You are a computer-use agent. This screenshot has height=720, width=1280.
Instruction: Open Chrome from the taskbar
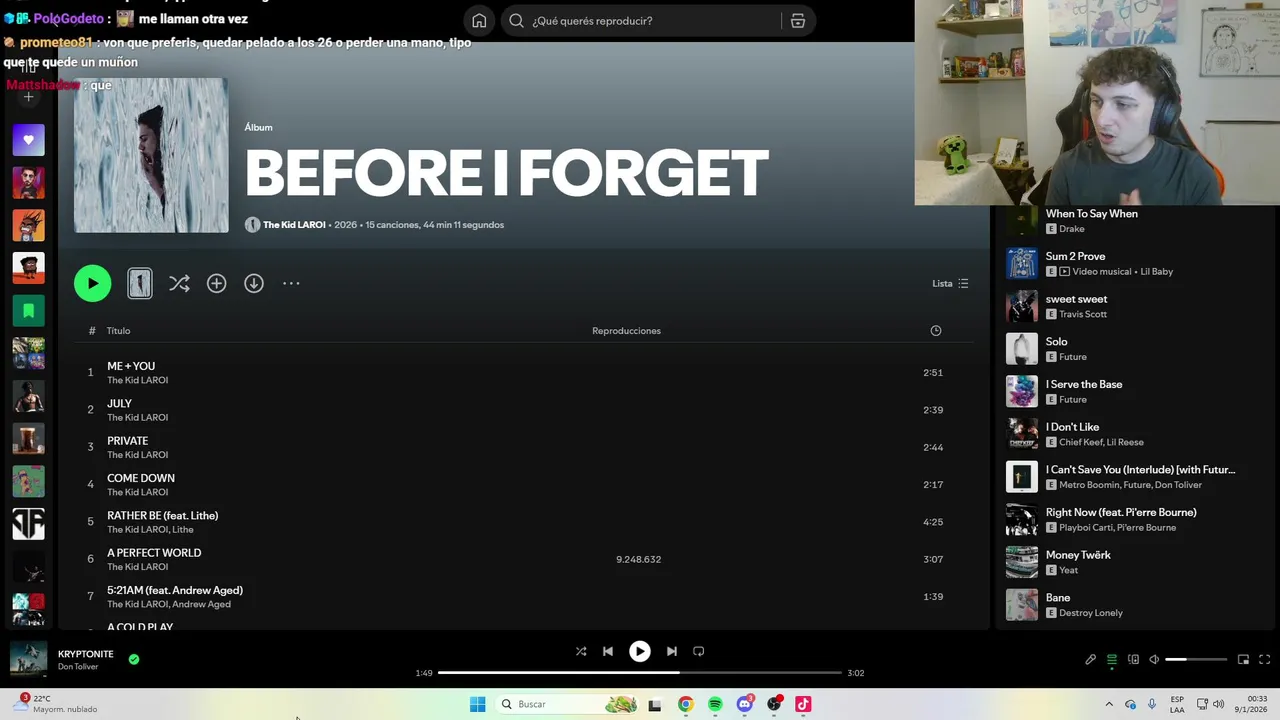[x=685, y=704]
